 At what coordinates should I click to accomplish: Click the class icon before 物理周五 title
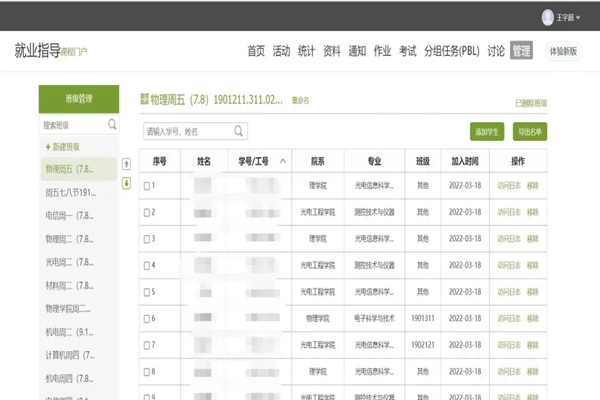tap(144, 100)
